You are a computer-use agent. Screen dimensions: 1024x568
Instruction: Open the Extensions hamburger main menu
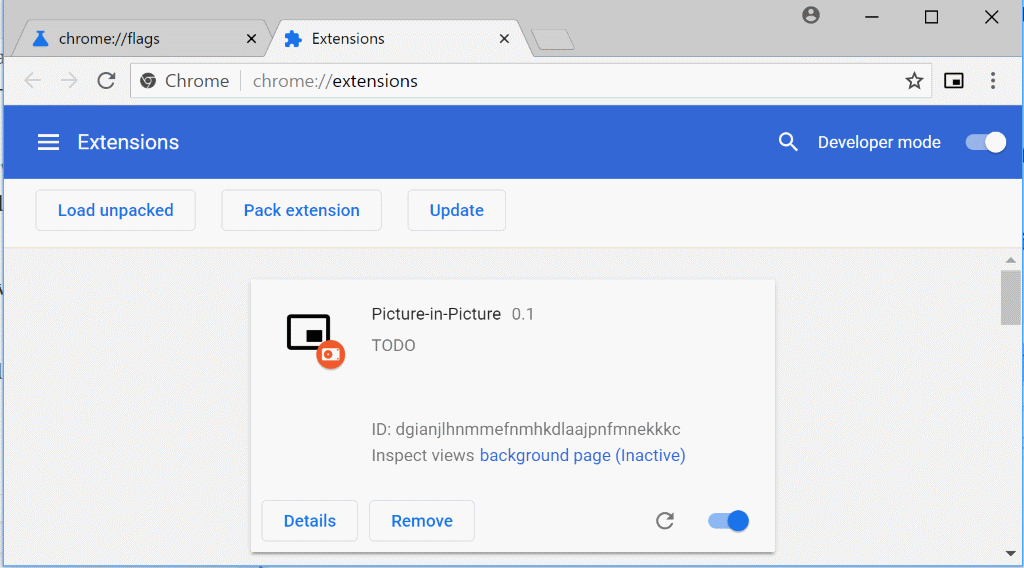pyautogui.click(x=48, y=142)
